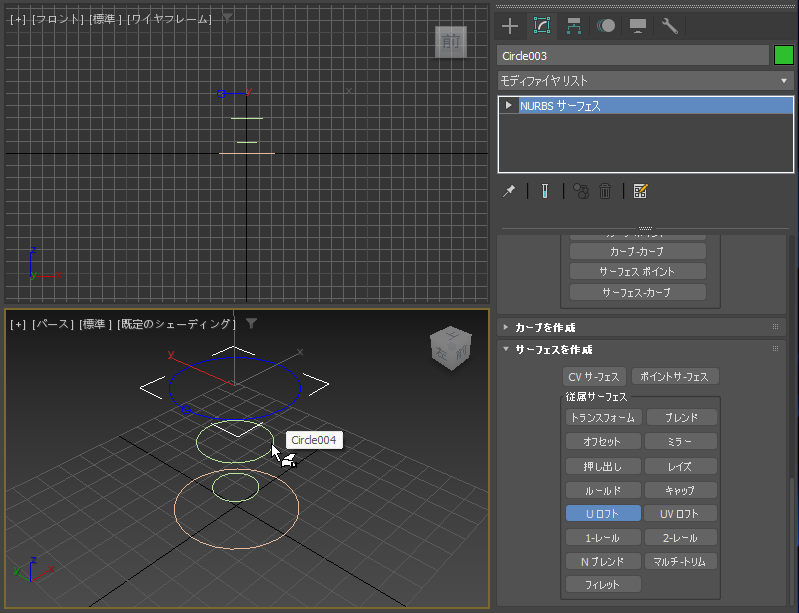The image size is (799, 613).
Task: Click the perspective ViewCube
Action: pos(451,349)
